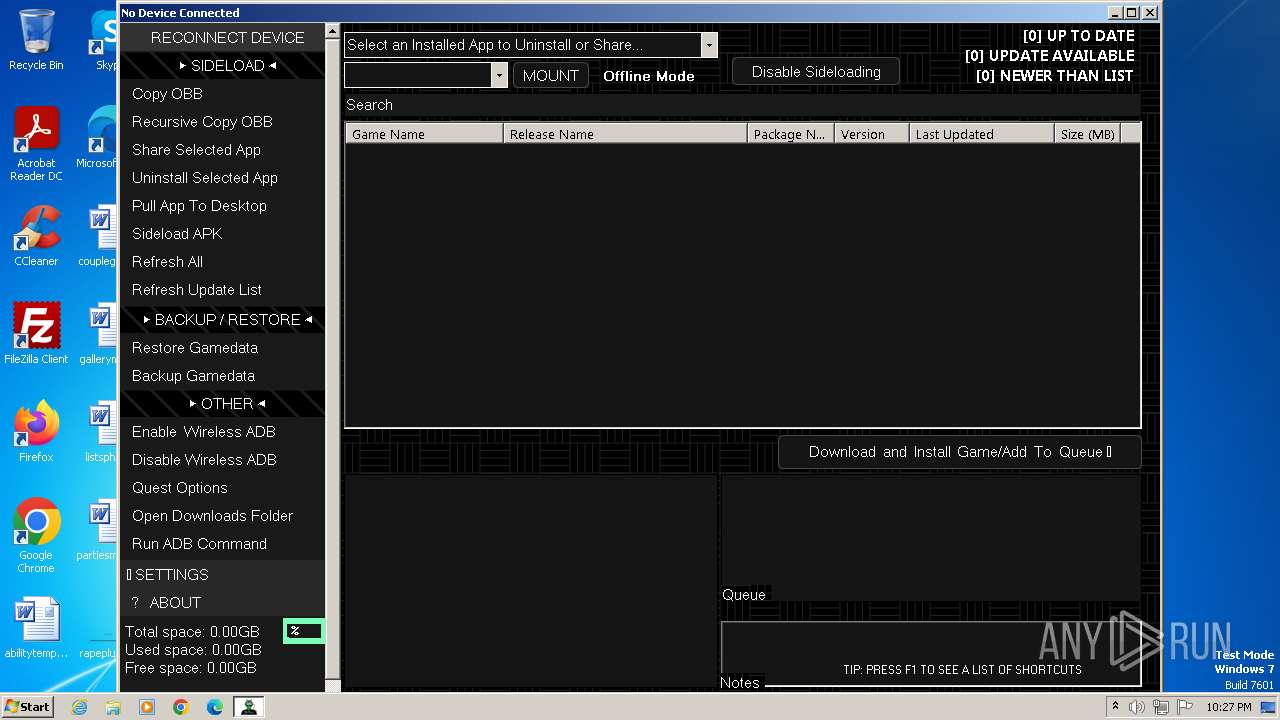The width and height of the screenshot is (1280, 720).
Task: Sort by Release Name column
Action: tap(625, 134)
